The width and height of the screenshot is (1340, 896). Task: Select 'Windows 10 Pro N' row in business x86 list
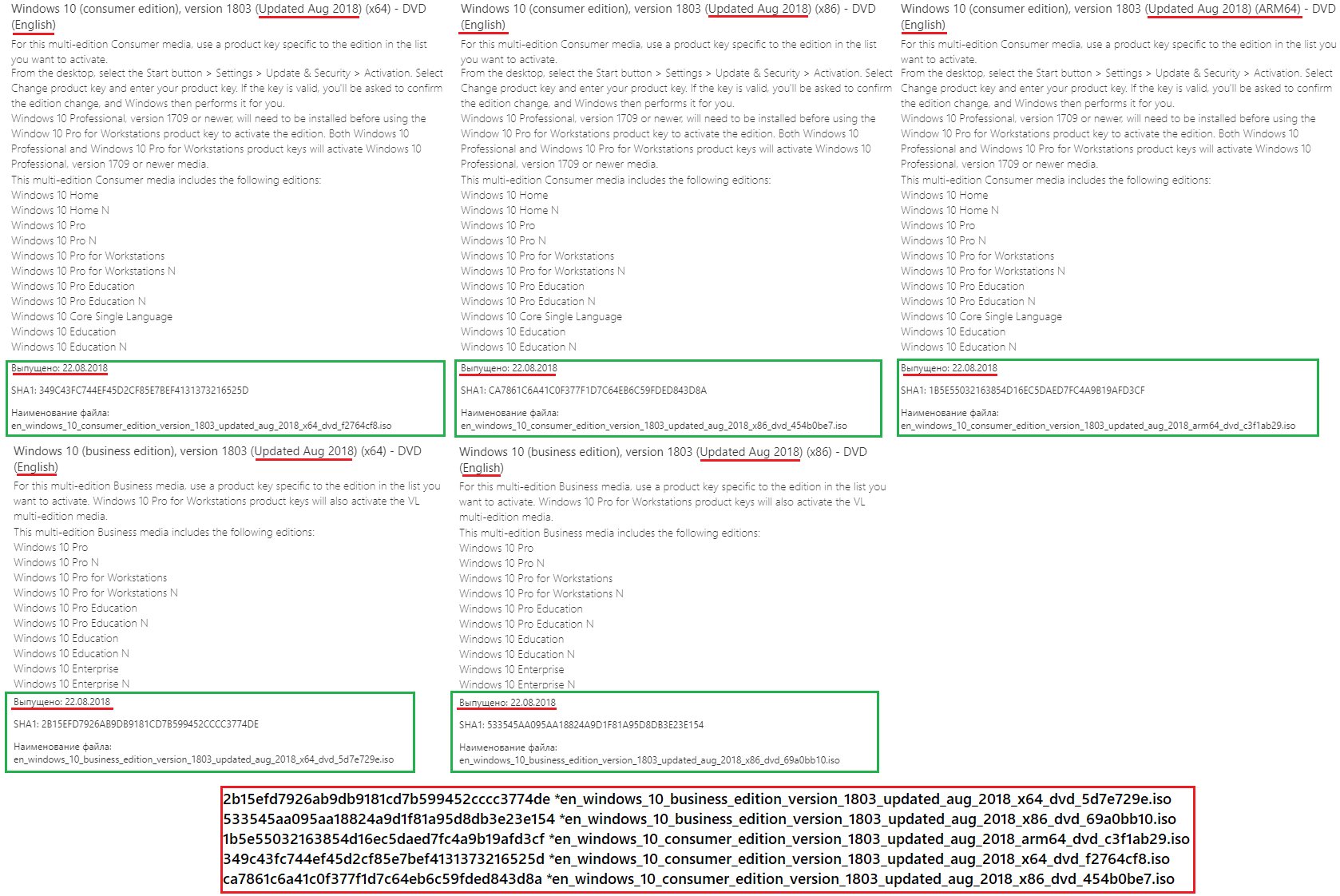pos(502,563)
